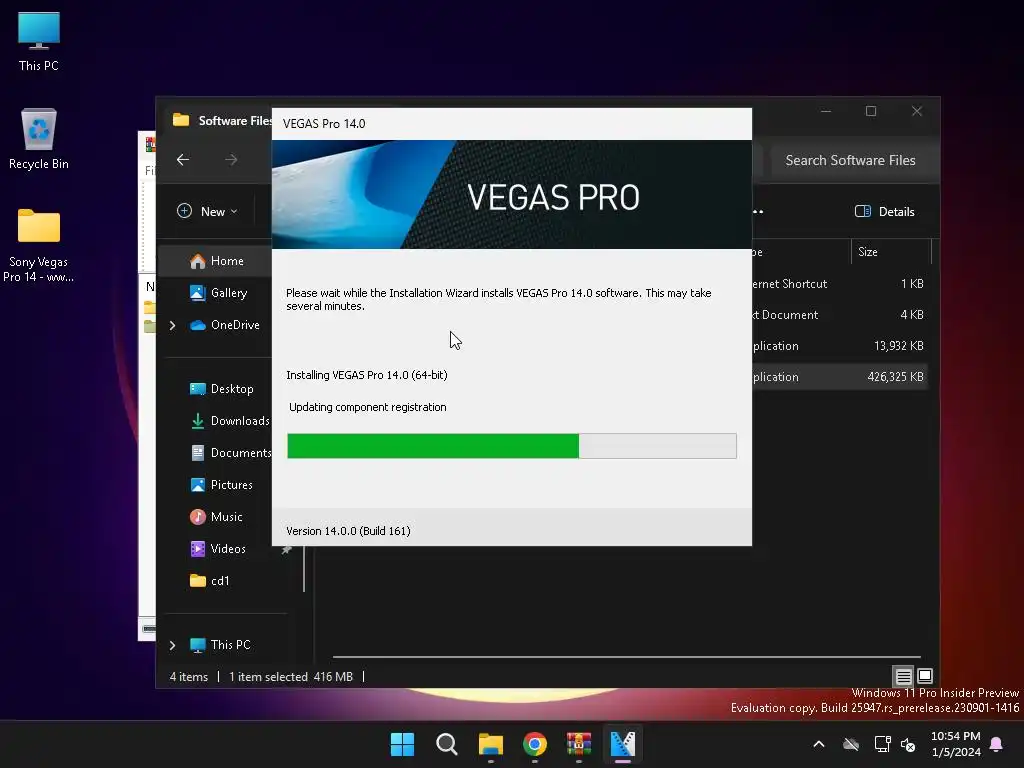Viewport: 1024px width, 768px height.
Task: Open the Recycle Bin desktop icon
Action: tap(39, 139)
